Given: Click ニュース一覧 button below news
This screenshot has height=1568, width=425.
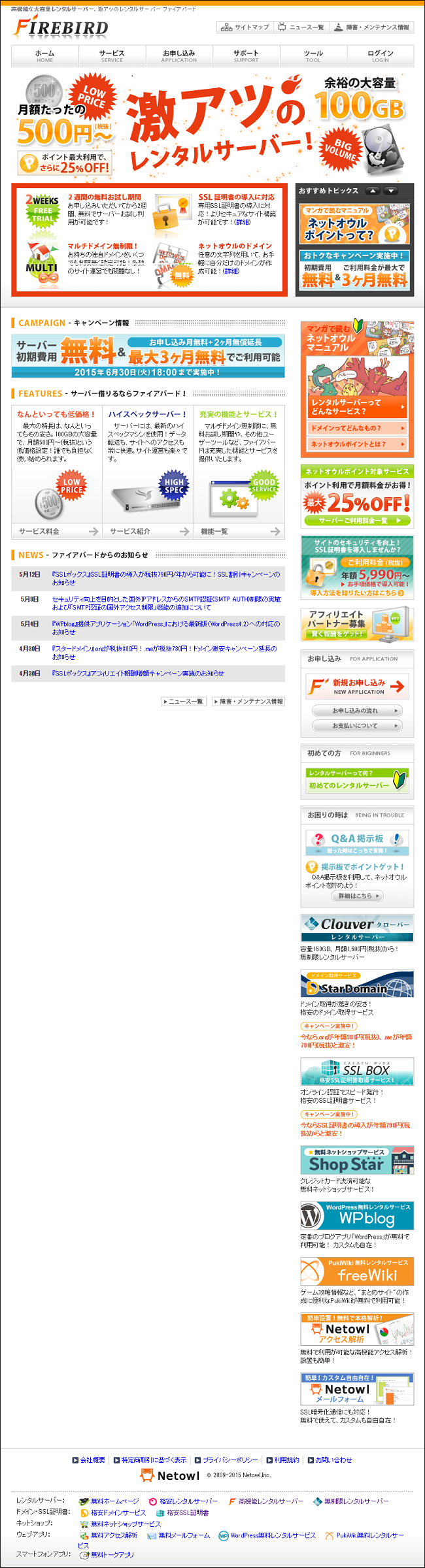Looking at the screenshot, I should pos(184,701).
